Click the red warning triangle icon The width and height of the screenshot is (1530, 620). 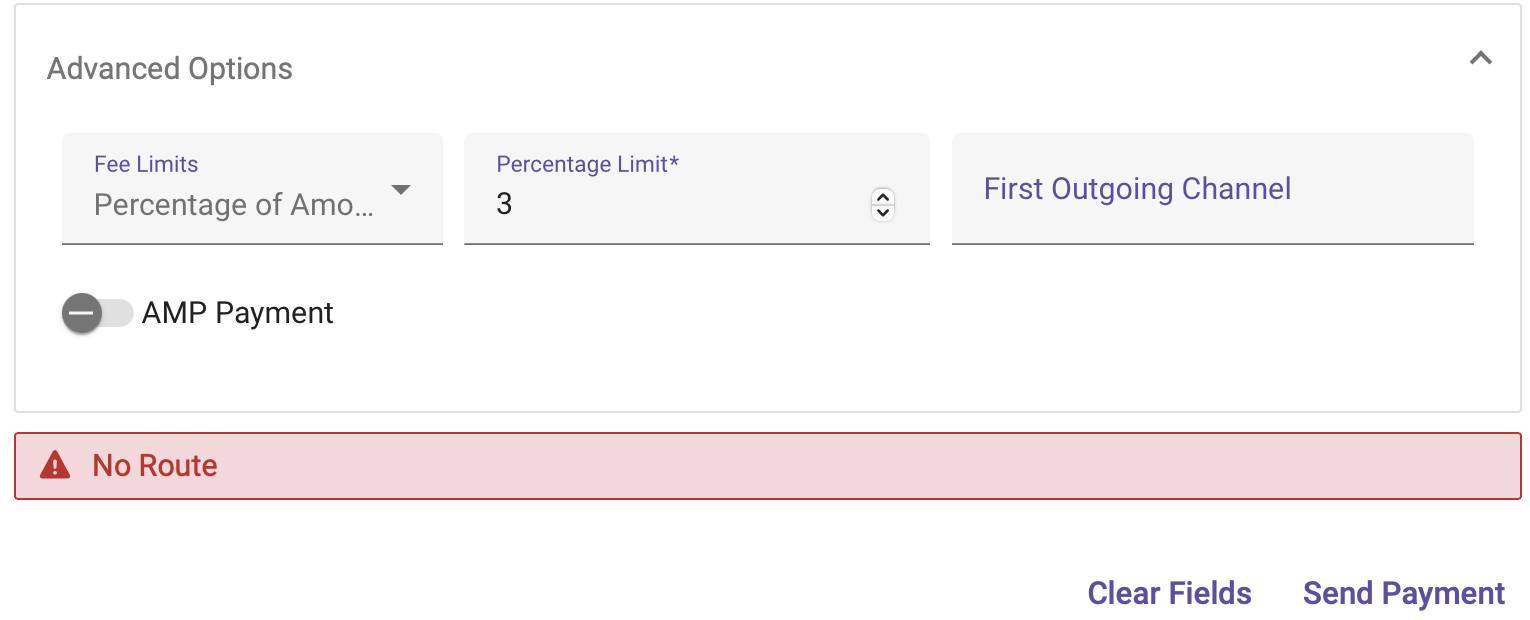click(55, 465)
